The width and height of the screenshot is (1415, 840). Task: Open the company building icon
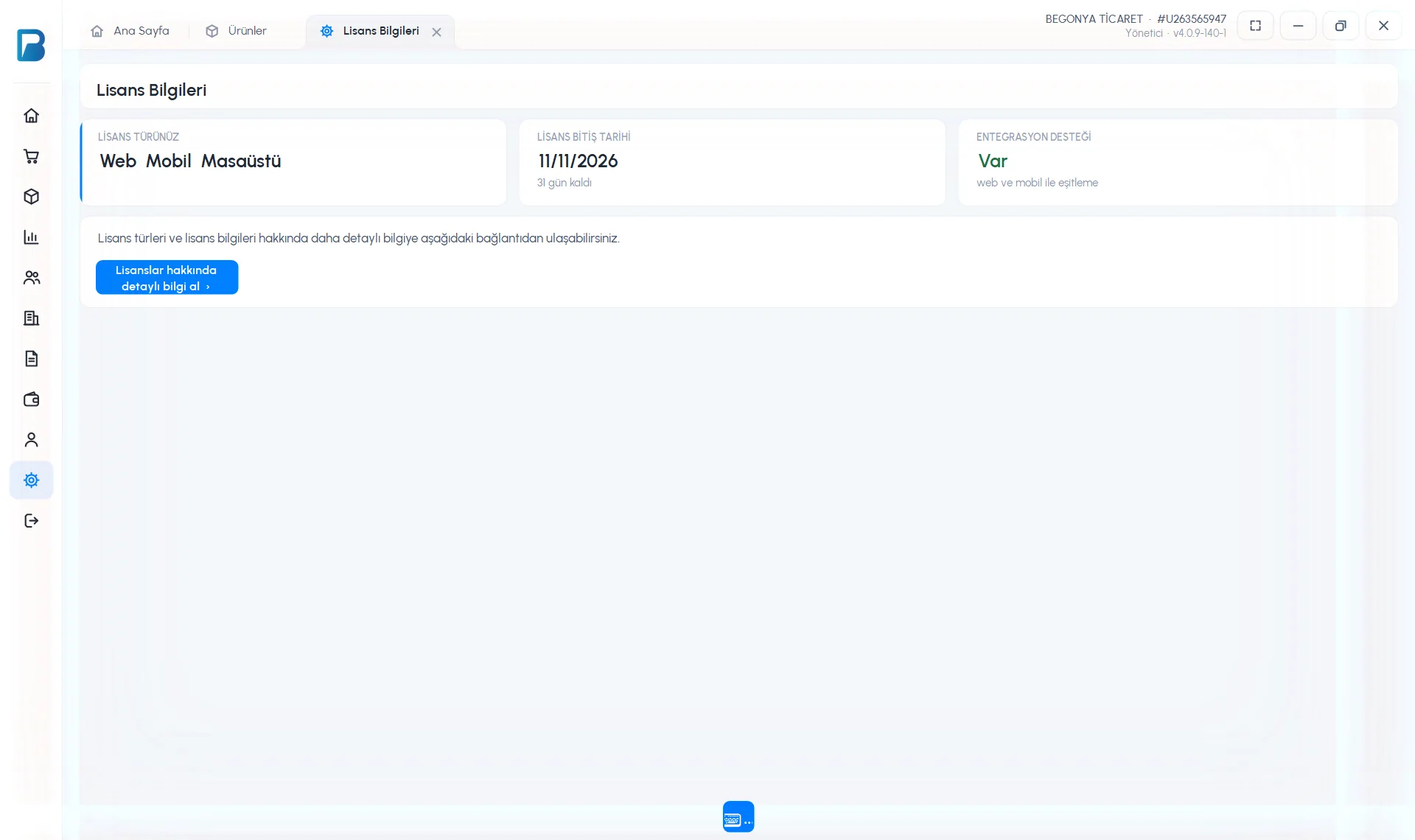click(x=31, y=318)
